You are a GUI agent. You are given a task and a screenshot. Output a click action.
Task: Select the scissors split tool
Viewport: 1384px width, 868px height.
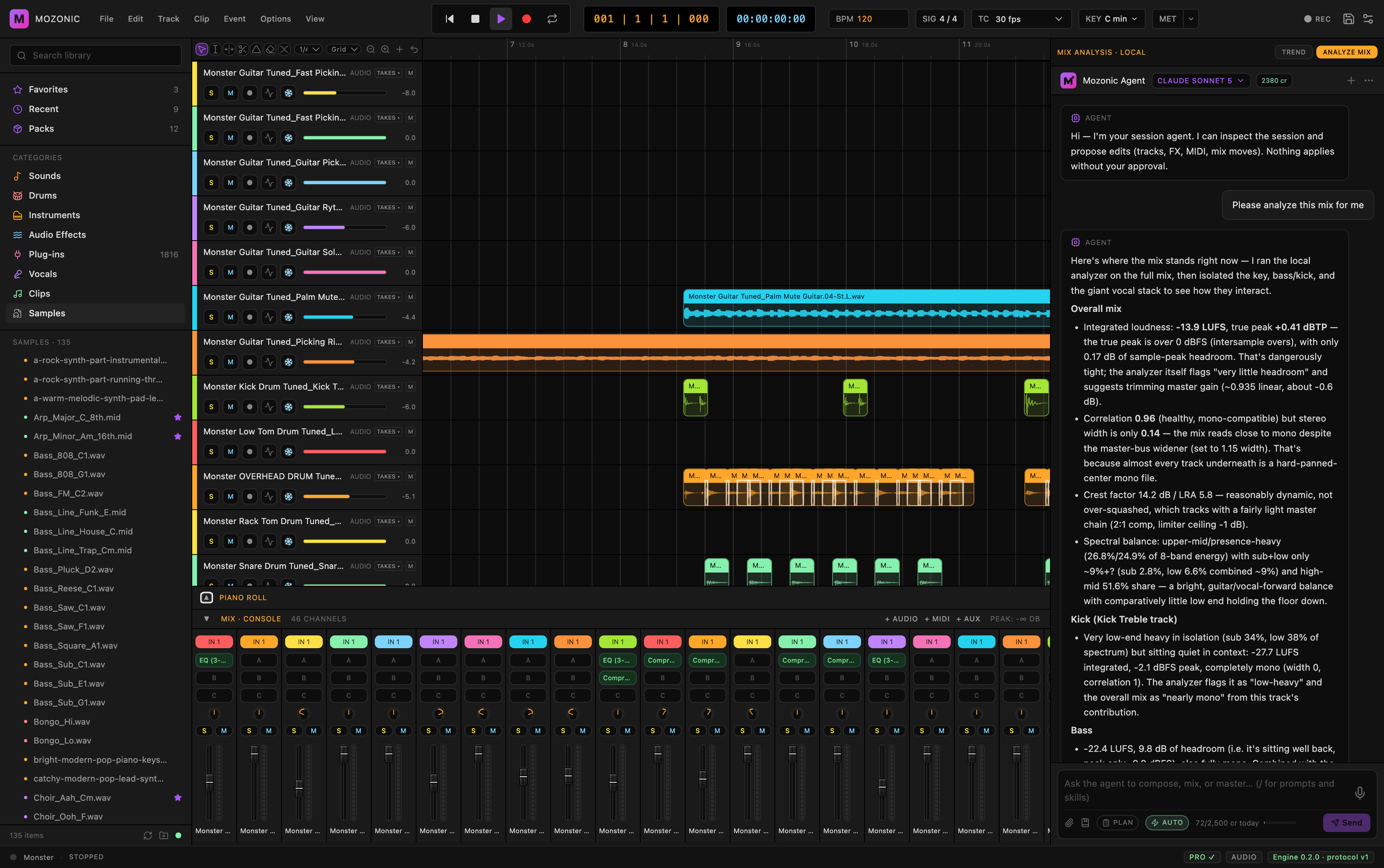tap(243, 49)
